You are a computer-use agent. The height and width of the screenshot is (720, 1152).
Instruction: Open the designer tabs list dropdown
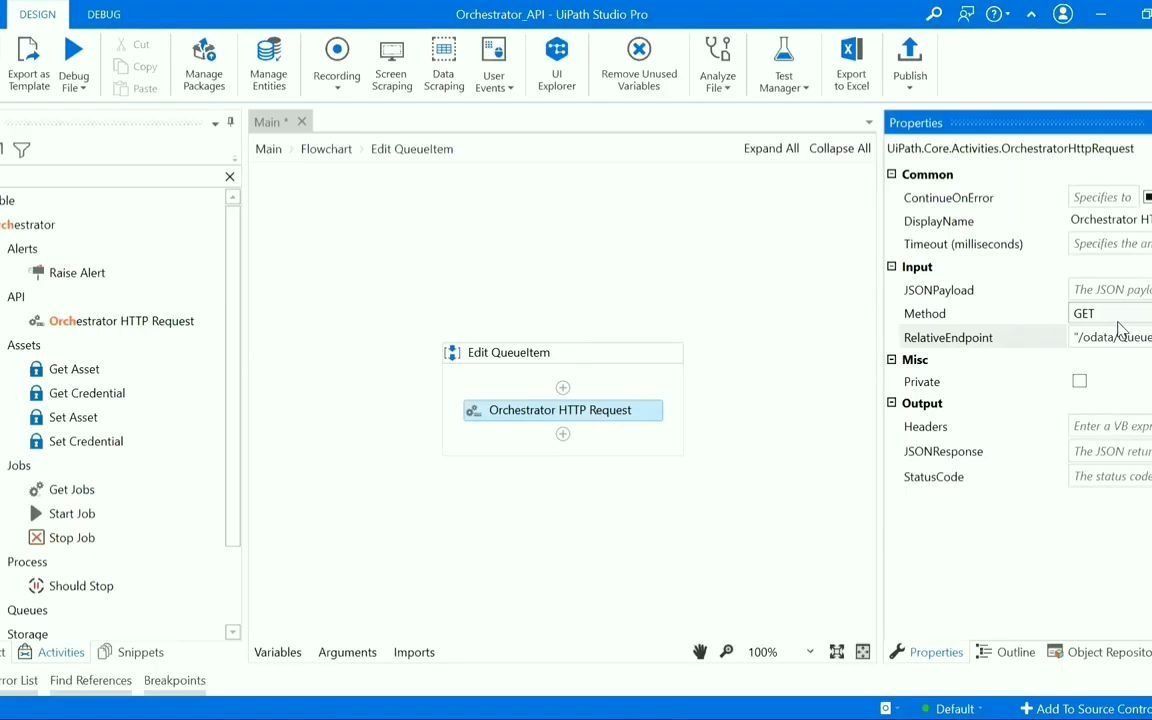pyautogui.click(x=869, y=123)
